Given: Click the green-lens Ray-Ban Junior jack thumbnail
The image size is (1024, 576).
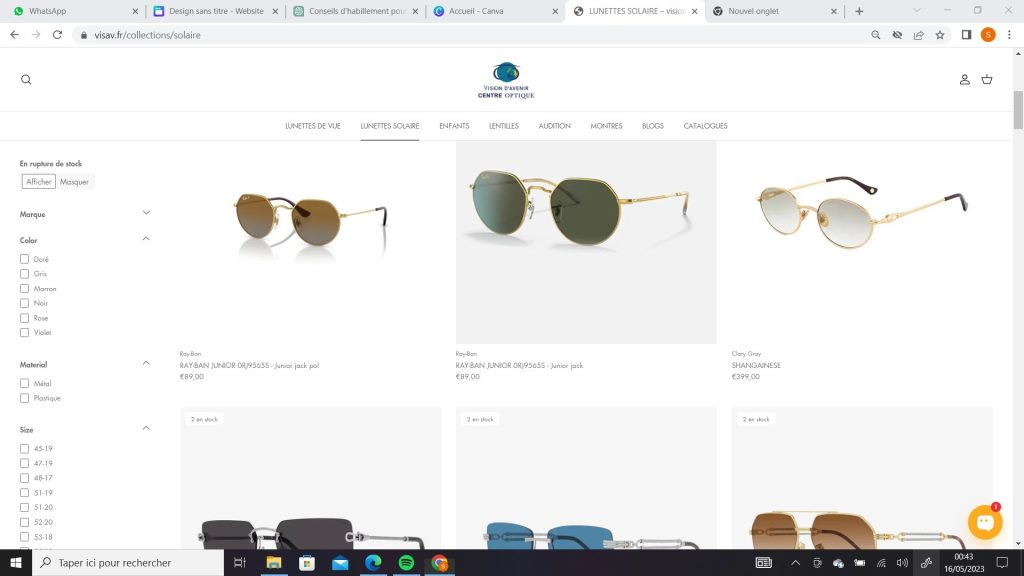Looking at the screenshot, I should coord(586,242).
